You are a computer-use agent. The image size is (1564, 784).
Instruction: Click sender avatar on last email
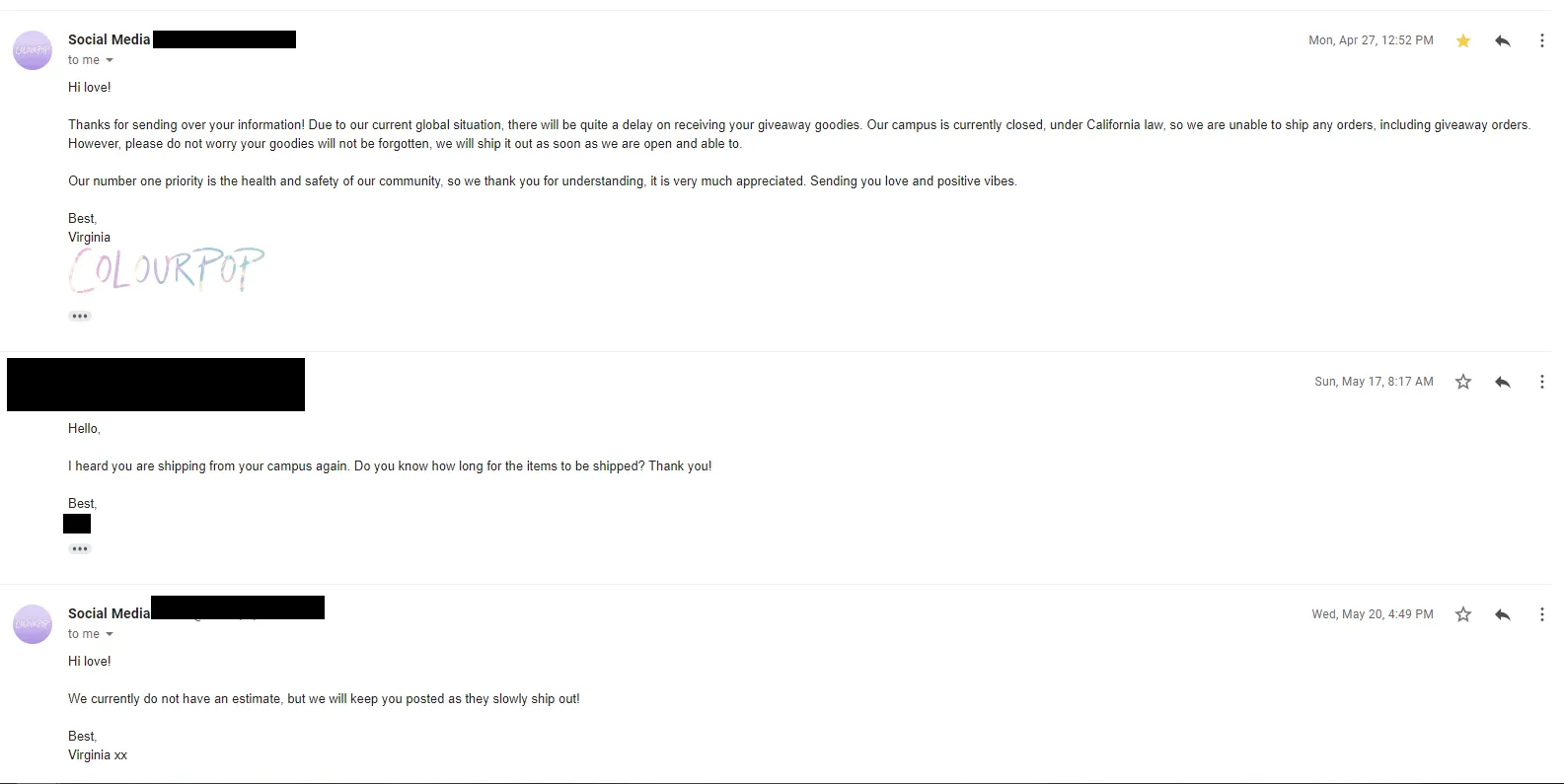(x=33, y=624)
